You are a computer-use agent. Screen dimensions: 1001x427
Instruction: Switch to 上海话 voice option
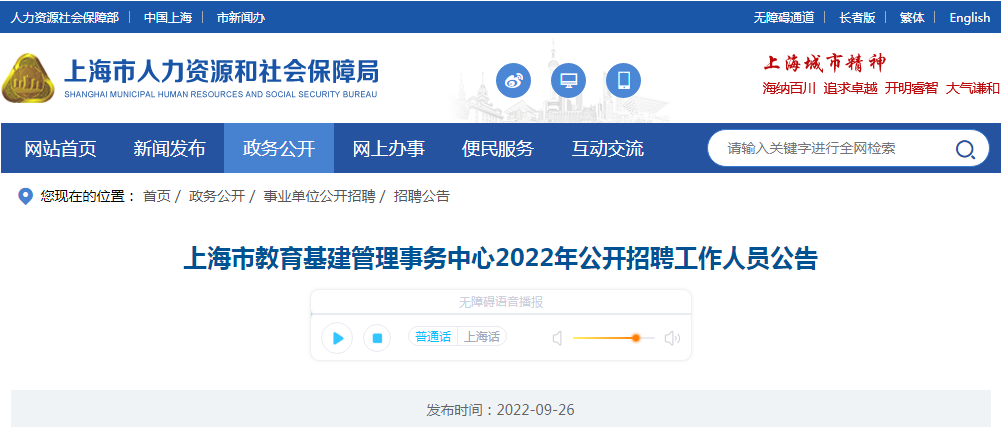pyautogui.click(x=482, y=337)
